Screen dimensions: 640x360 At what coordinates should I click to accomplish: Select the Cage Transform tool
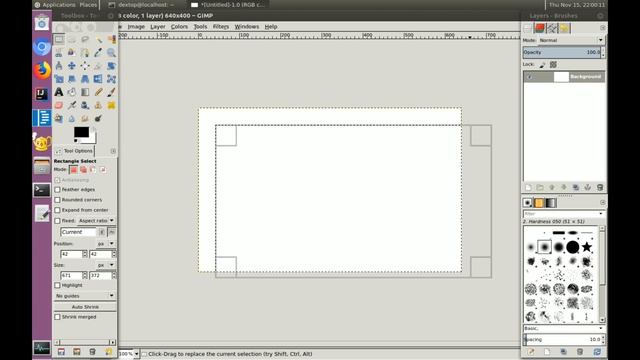tap(111, 79)
